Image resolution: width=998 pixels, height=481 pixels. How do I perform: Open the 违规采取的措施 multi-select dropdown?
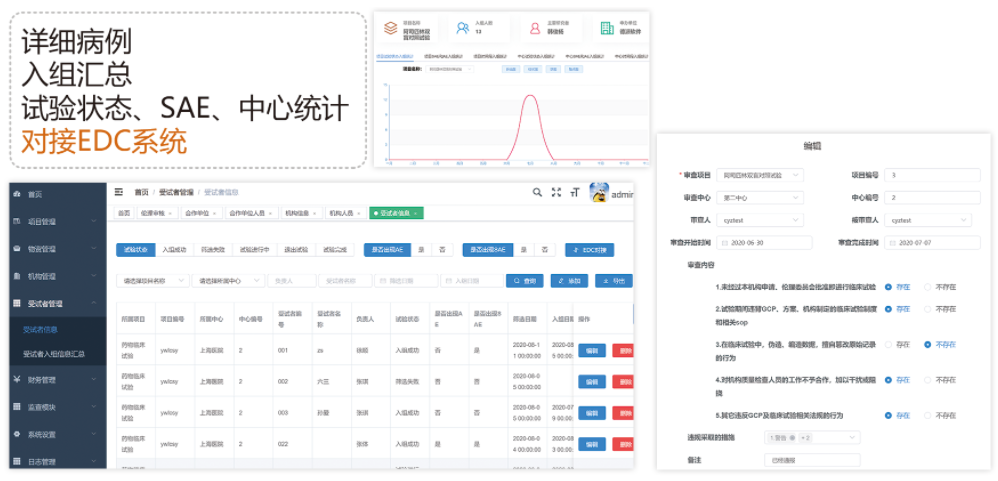(812, 437)
